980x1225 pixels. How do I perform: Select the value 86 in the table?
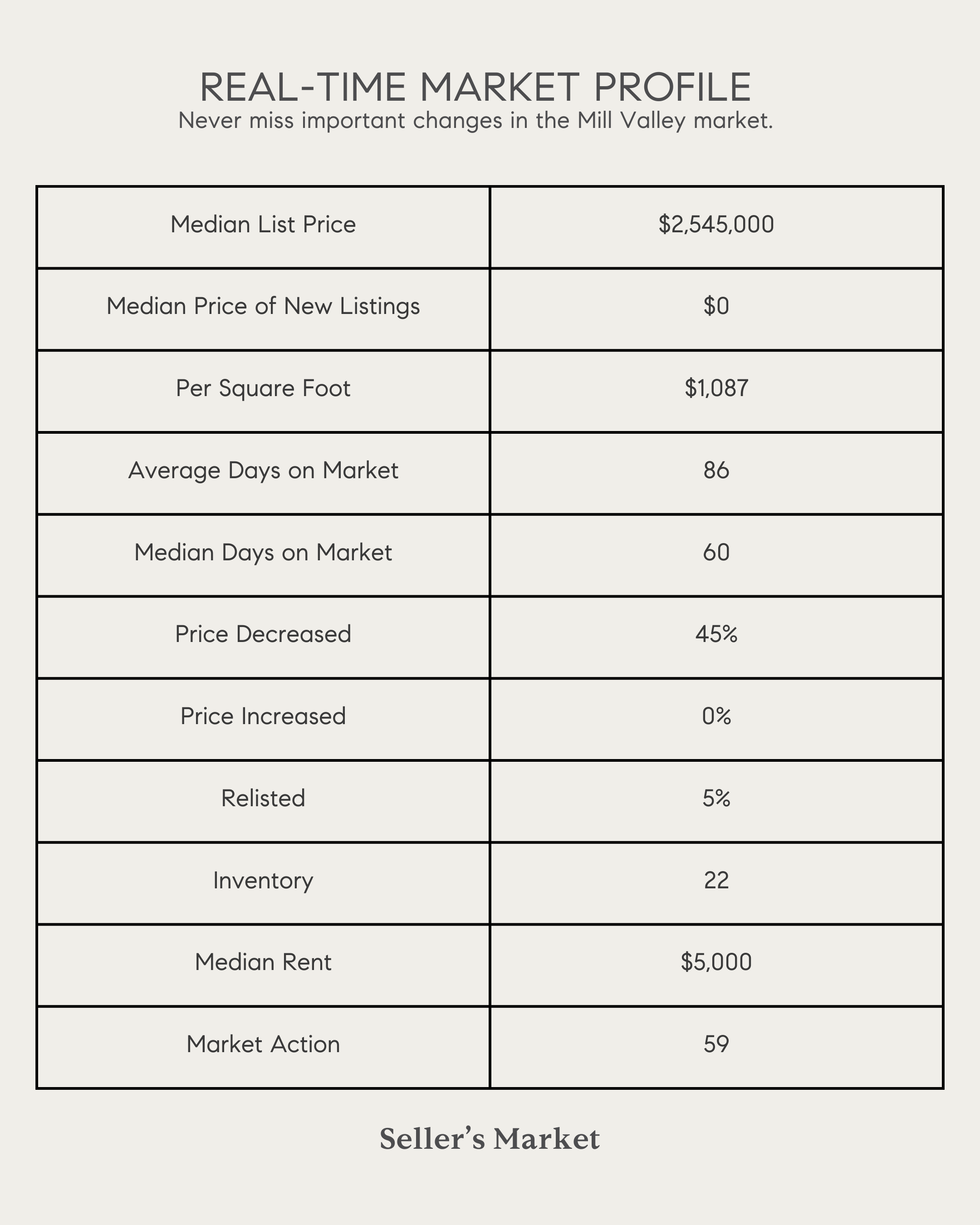point(716,470)
